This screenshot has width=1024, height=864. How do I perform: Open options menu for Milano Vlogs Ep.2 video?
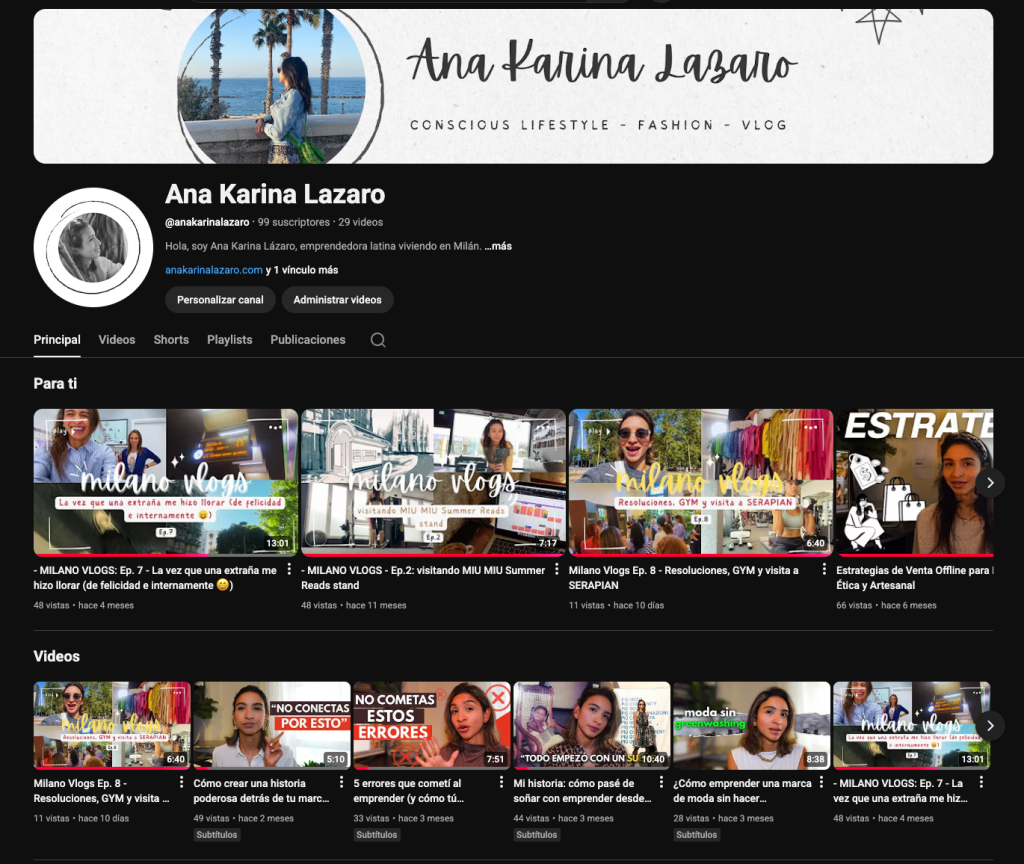point(557,570)
